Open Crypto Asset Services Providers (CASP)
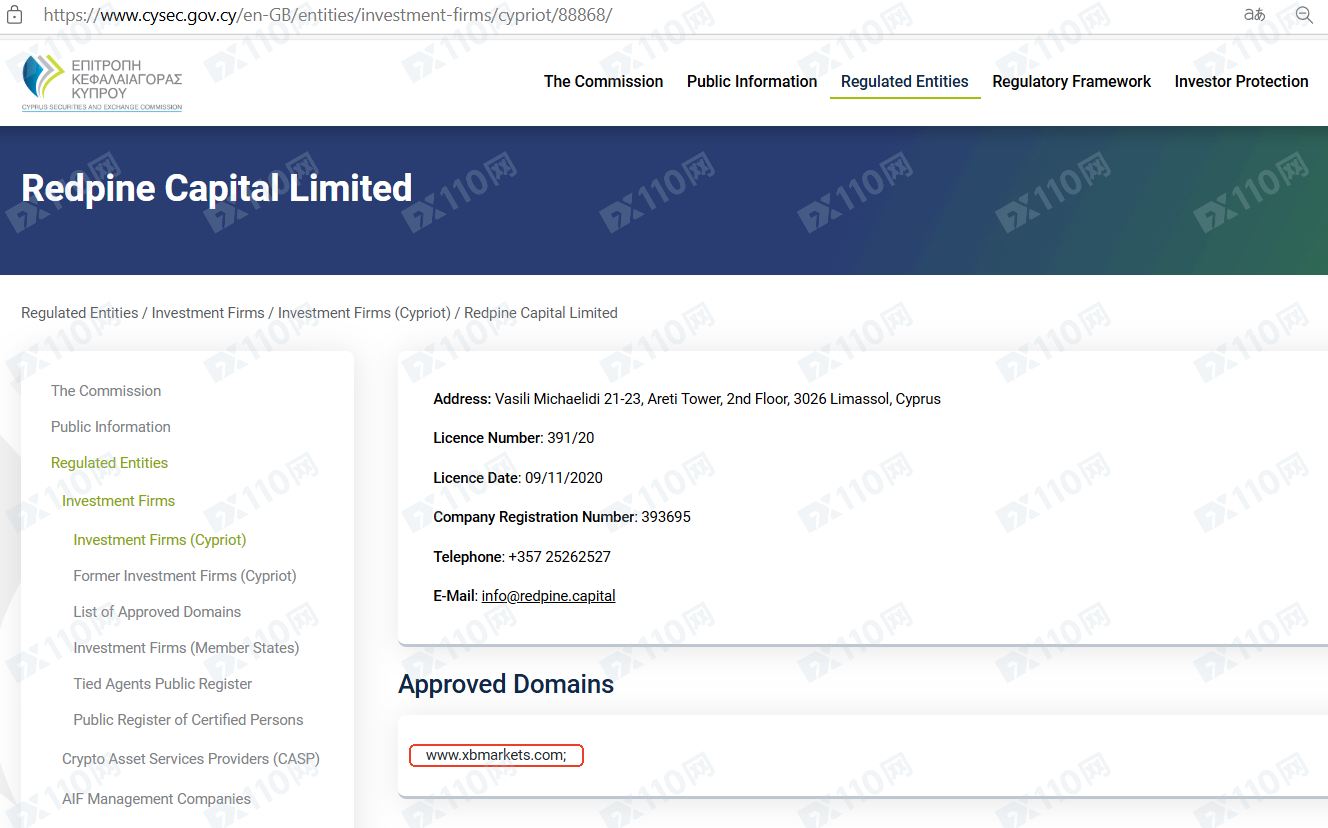 tap(191, 759)
